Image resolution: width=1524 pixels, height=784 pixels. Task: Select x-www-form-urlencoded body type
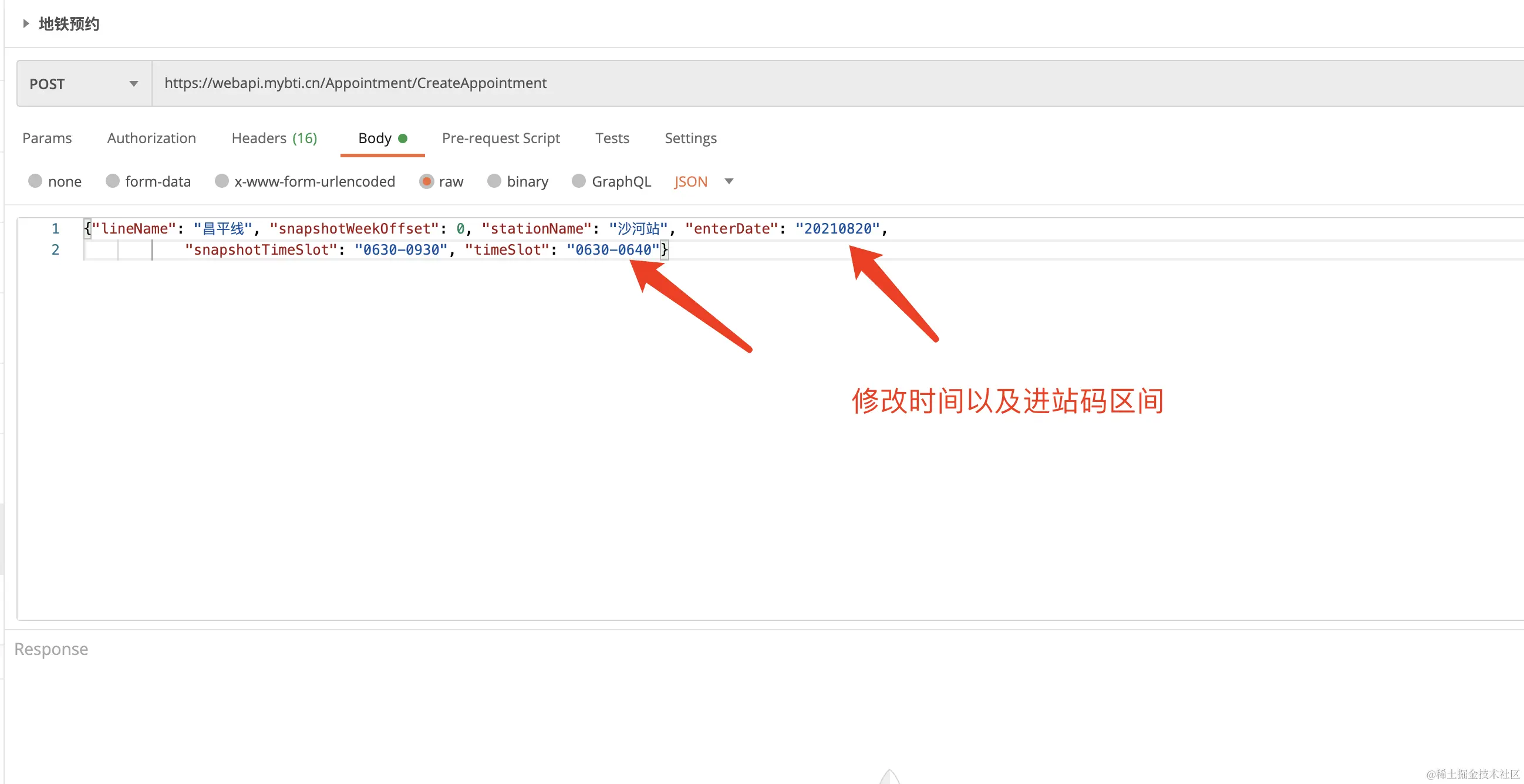pyautogui.click(x=222, y=181)
